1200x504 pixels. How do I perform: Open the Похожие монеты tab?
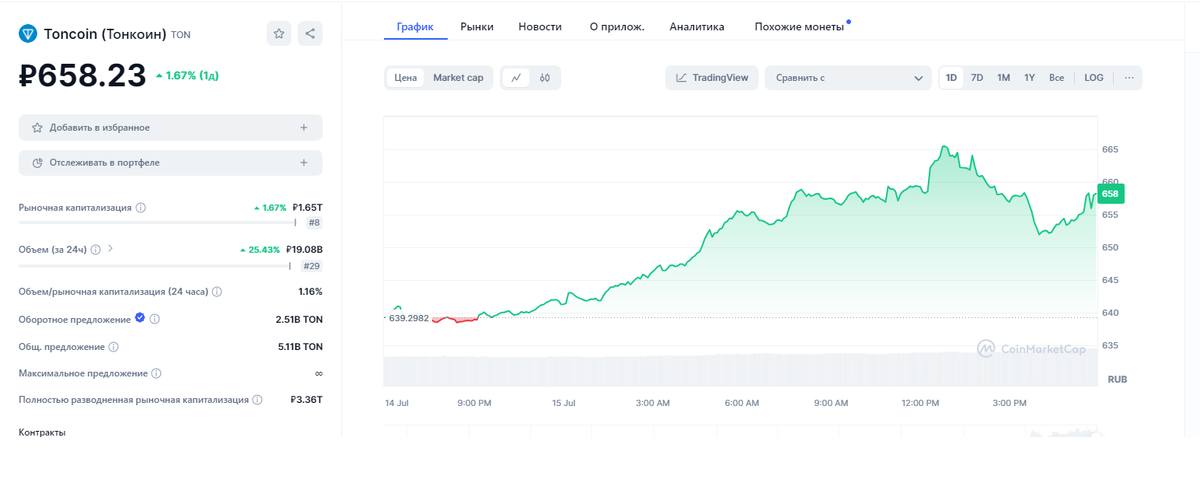point(799,27)
